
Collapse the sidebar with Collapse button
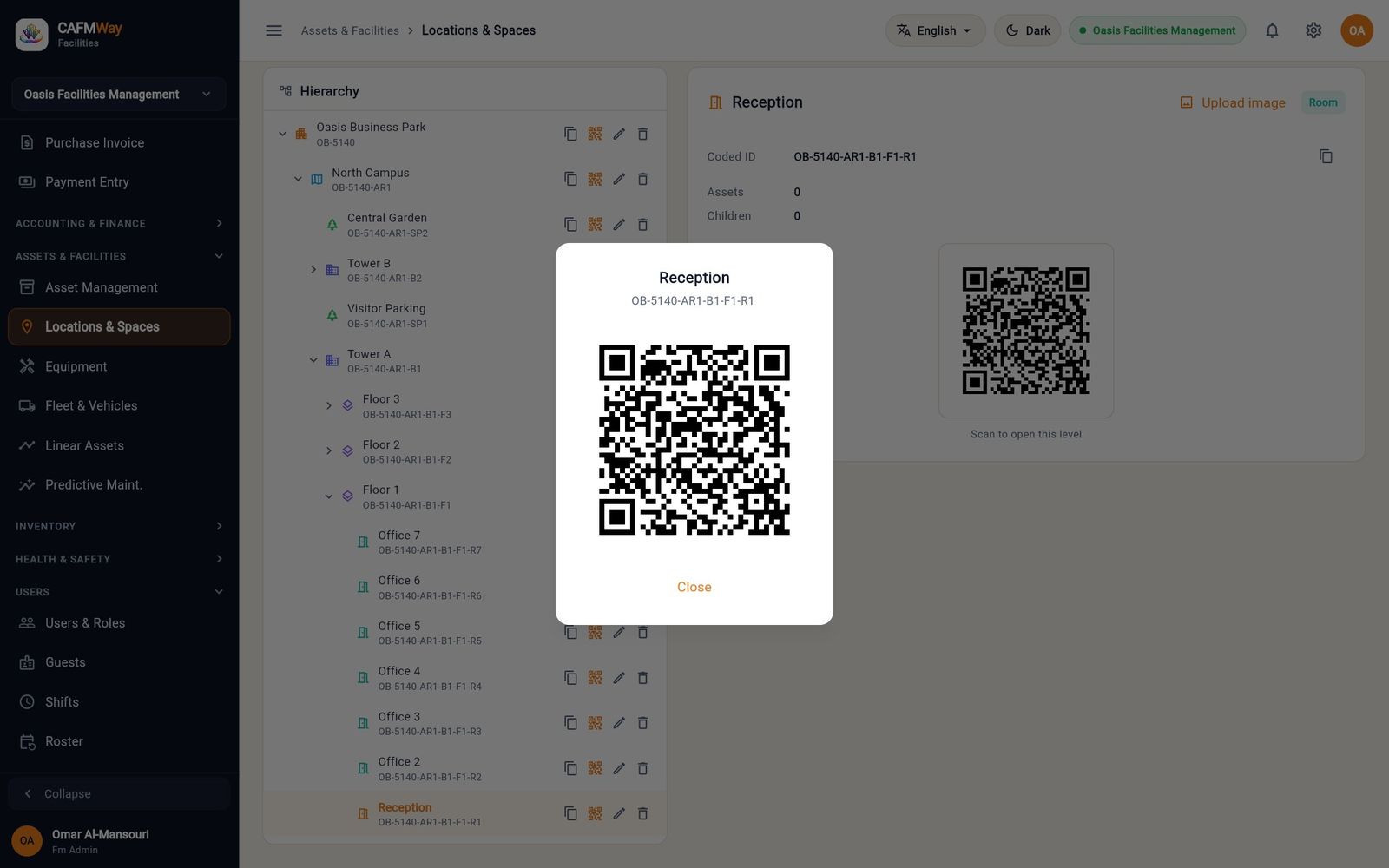coord(119,793)
